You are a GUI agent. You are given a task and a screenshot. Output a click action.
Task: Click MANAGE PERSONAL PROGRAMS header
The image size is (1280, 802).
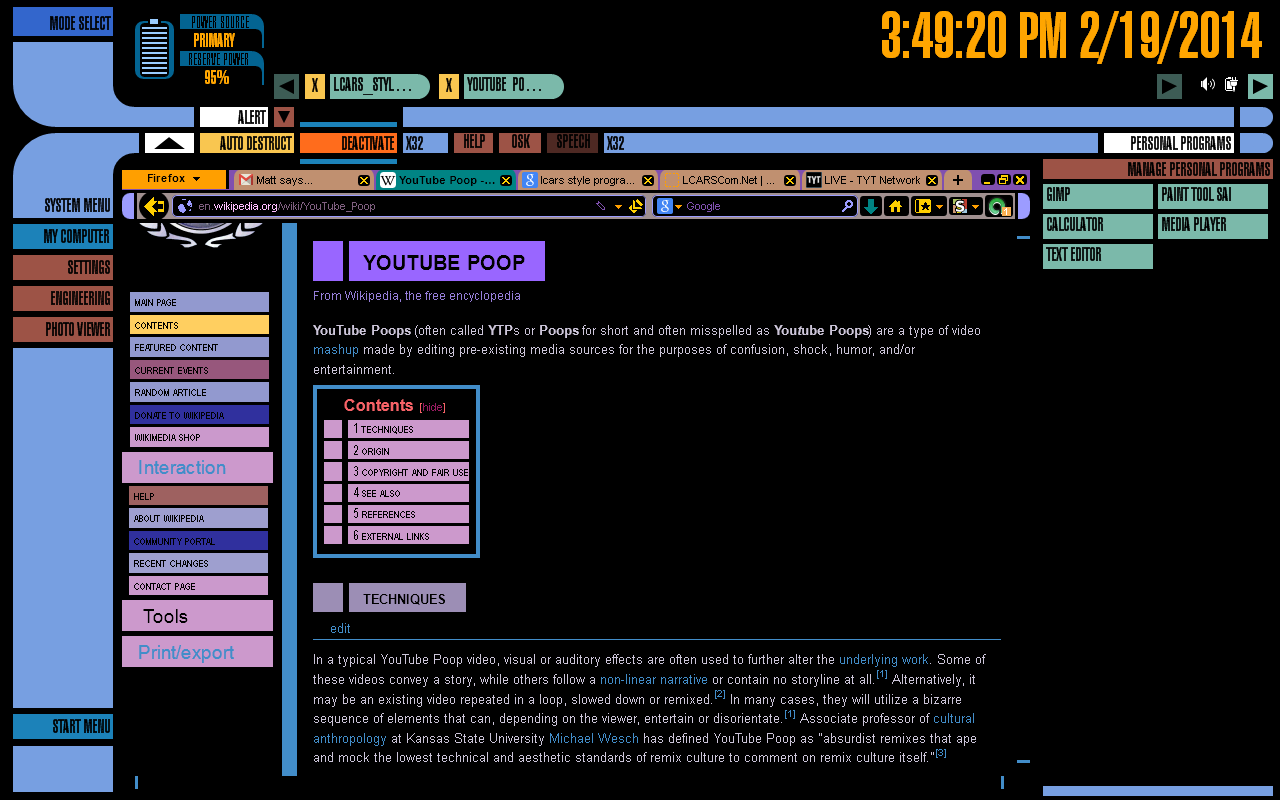(x=1158, y=169)
